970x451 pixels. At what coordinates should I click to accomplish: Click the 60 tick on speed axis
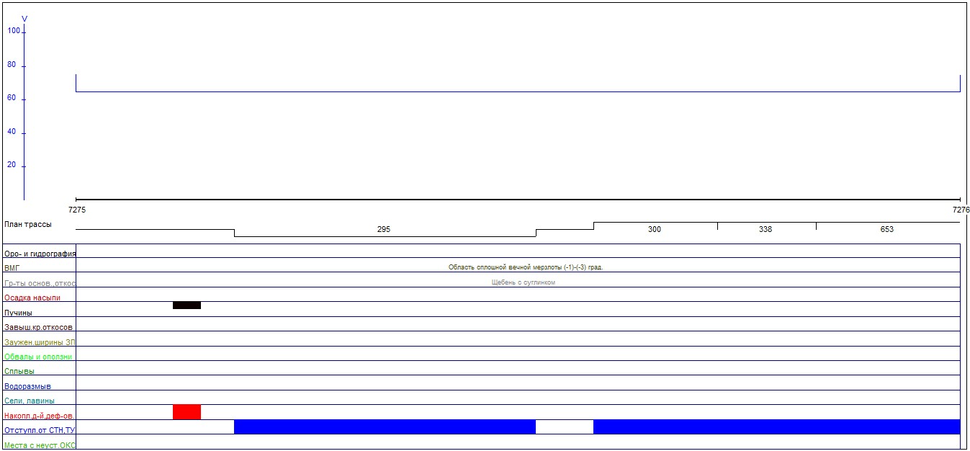point(12,98)
